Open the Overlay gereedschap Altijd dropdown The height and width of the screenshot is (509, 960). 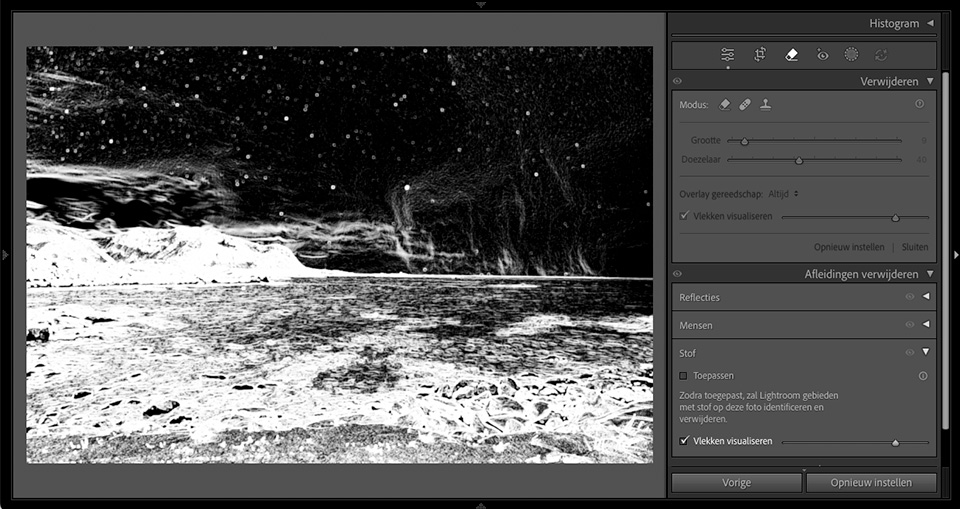pos(784,194)
